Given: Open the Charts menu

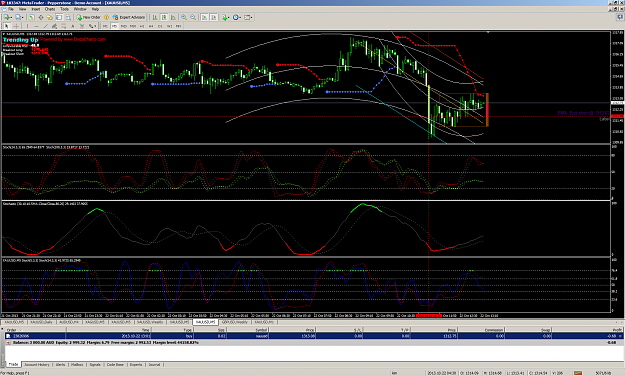Looking at the screenshot, I should (50, 9).
